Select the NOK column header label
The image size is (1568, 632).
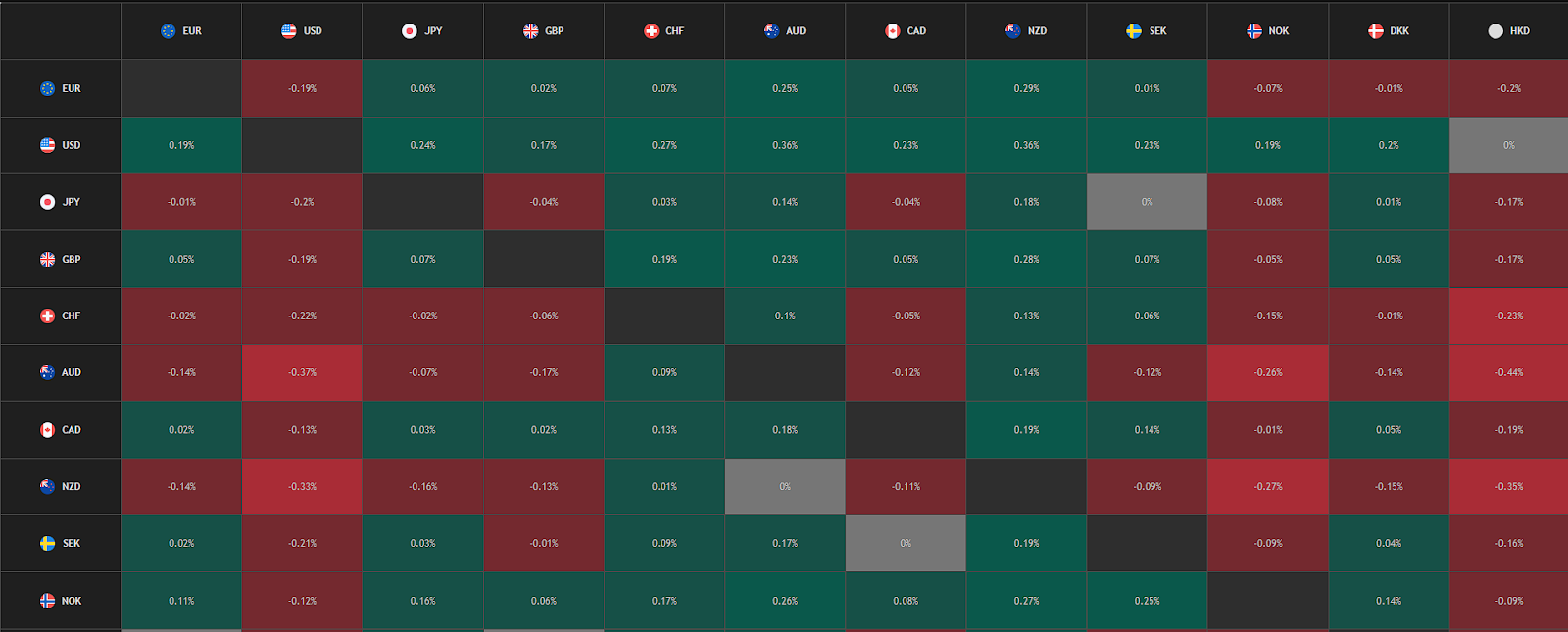coord(1279,31)
